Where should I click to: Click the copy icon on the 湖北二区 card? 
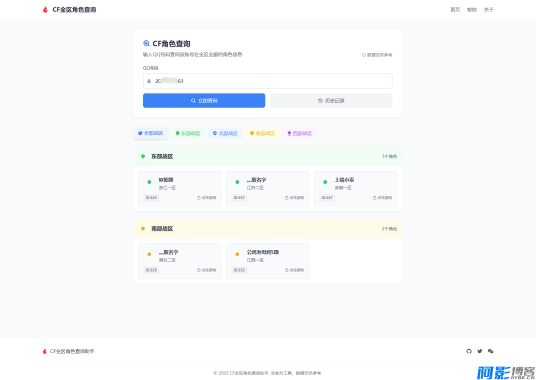(x=199, y=270)
